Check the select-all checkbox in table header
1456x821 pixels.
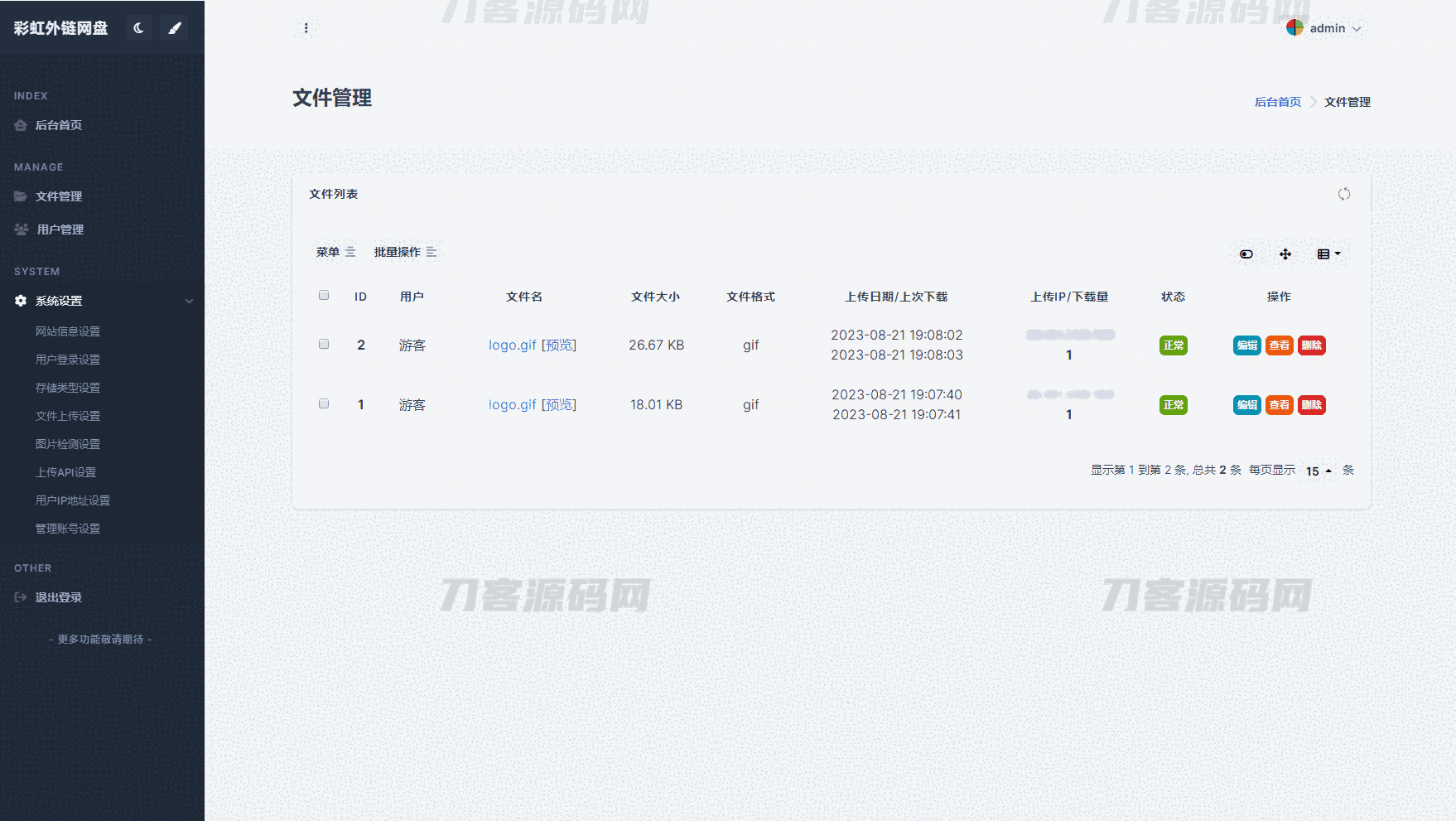324,296
